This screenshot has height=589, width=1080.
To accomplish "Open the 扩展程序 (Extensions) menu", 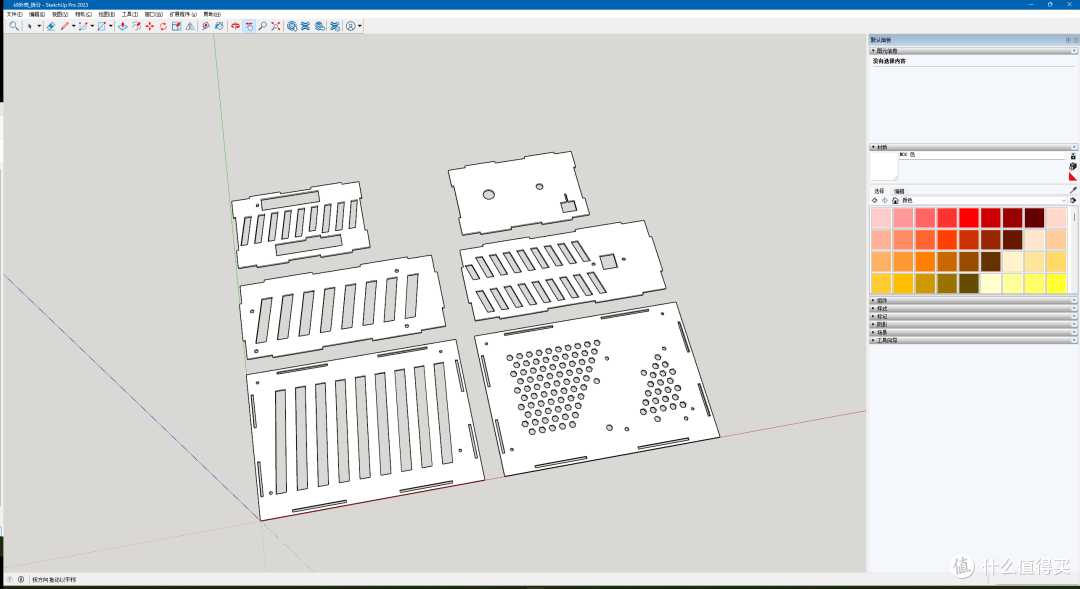I will point(182,14).
